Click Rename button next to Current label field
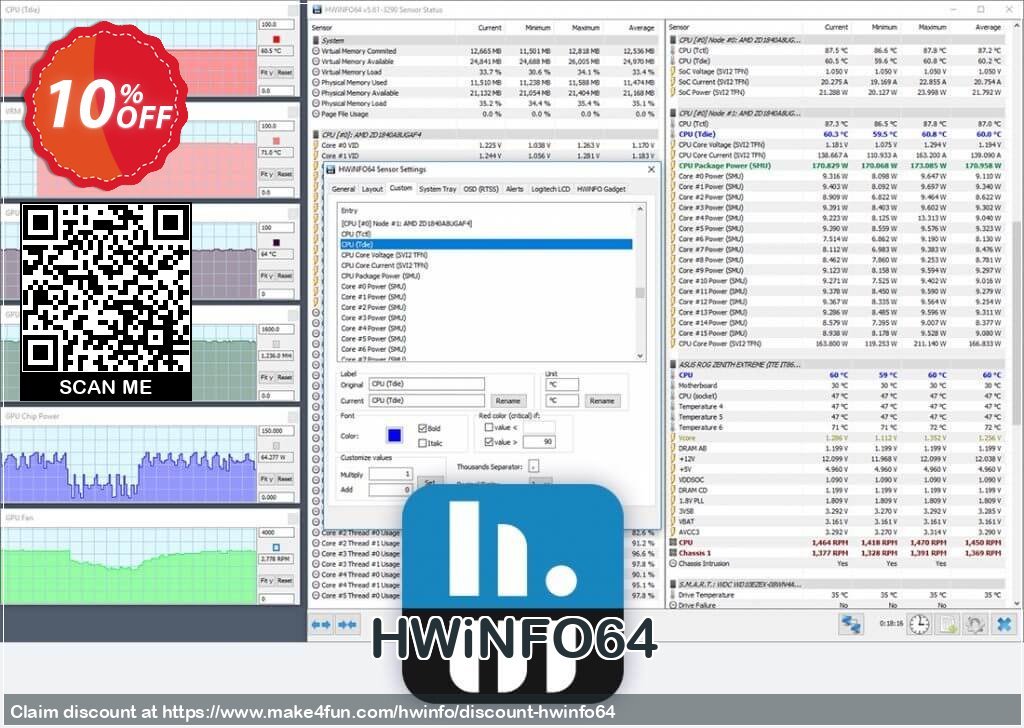Viewport: 1024px width, 728px height. point(507,401)
